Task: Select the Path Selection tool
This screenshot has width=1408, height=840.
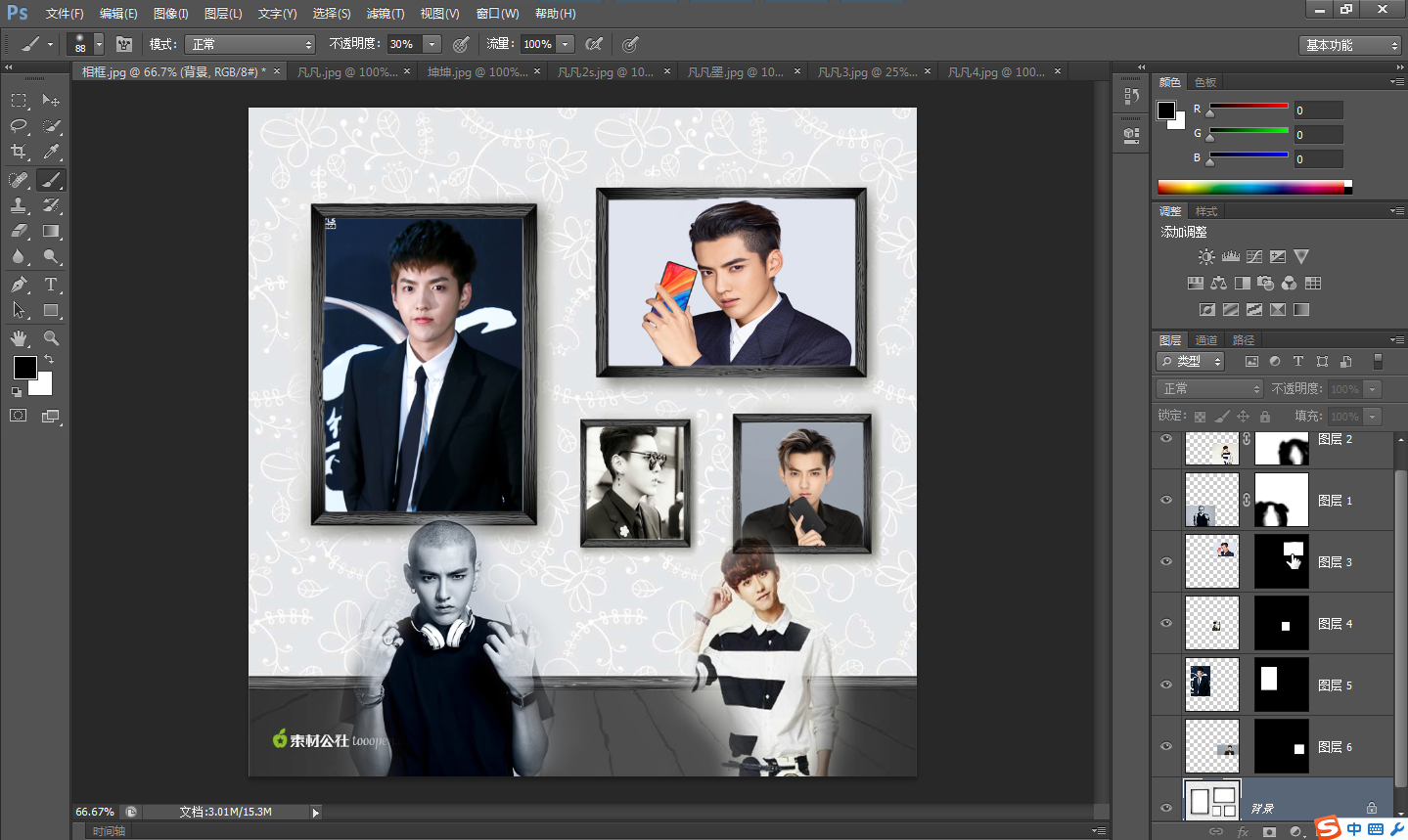Action: (19, 311)
